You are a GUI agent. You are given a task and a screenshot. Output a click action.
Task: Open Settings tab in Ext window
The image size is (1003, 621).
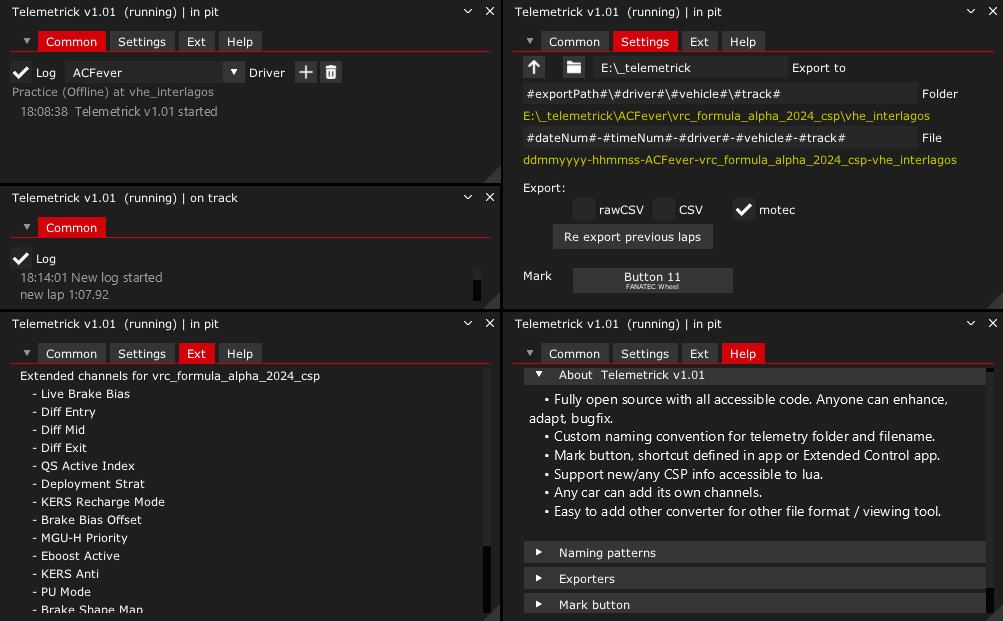pyautogui.click(x=141, y=354)
